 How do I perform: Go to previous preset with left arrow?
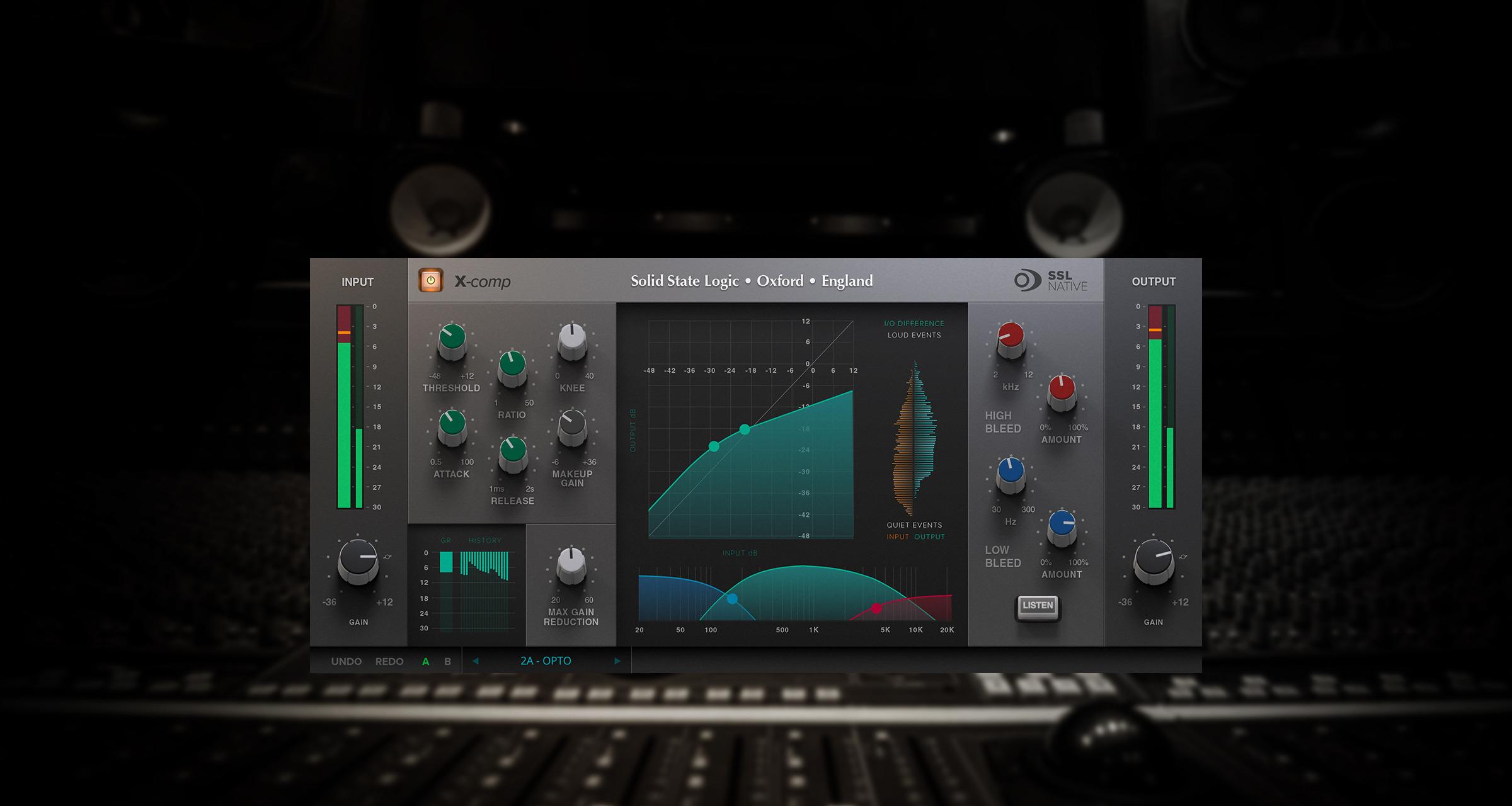pos(476,661)
